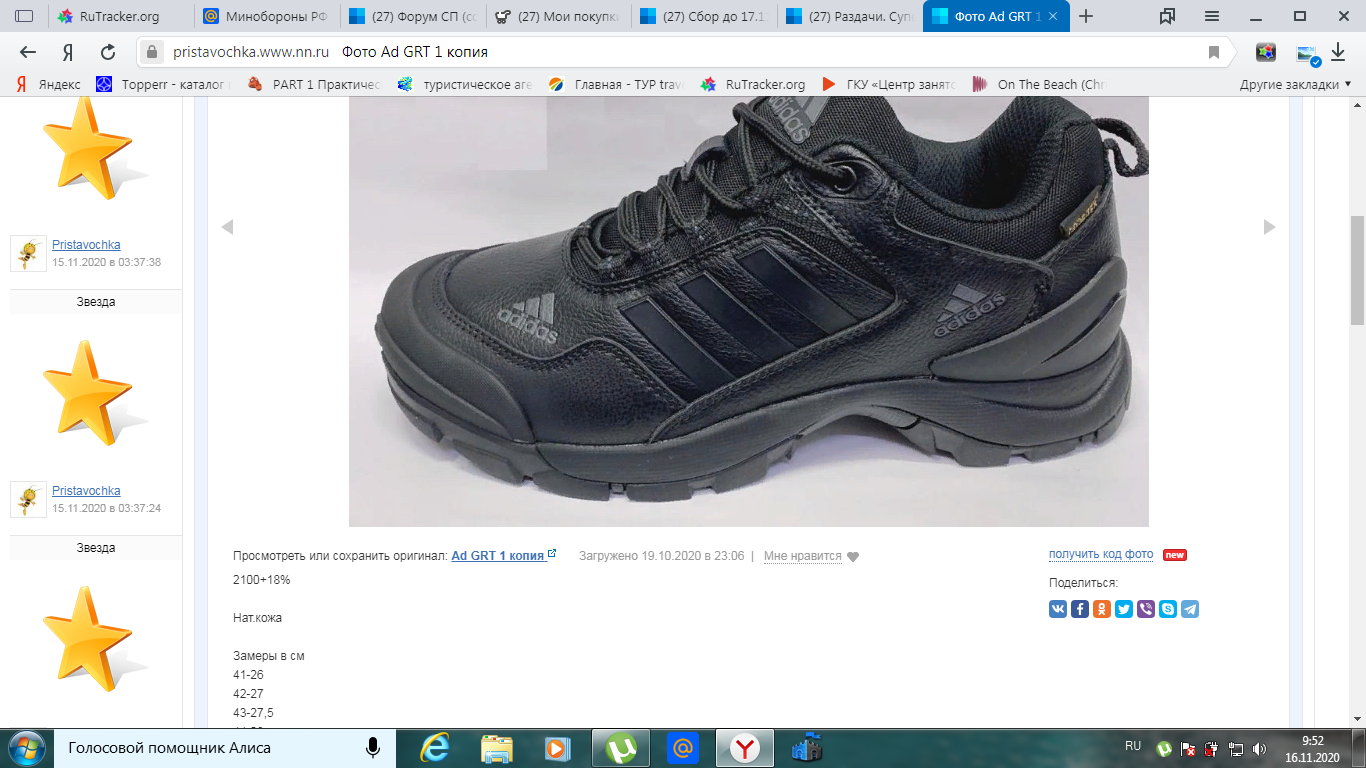Expand the Другие закладки bookmarks folder
The width and height of the screenshot is (1366, 768).
[x=1295, y=85]
